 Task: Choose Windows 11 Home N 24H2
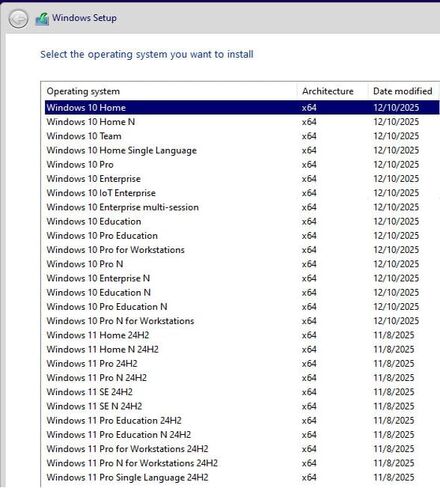(242, 349)
